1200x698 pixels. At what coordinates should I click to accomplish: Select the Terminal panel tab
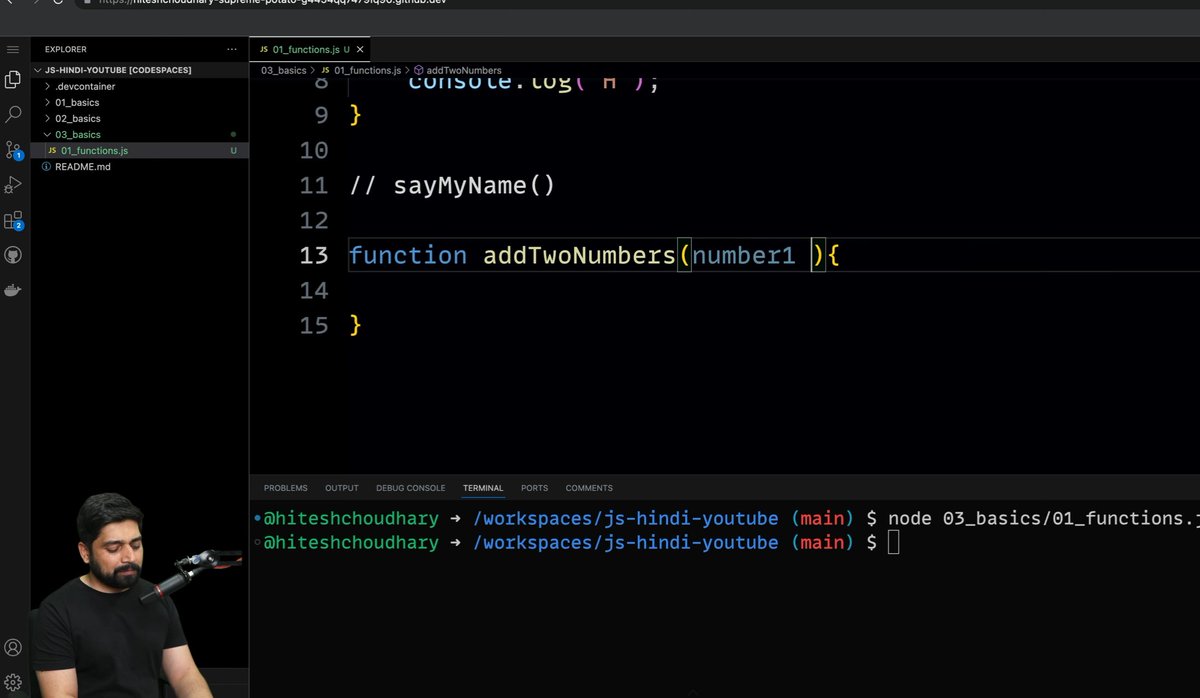pyautogui.click(x=483, y=488)
